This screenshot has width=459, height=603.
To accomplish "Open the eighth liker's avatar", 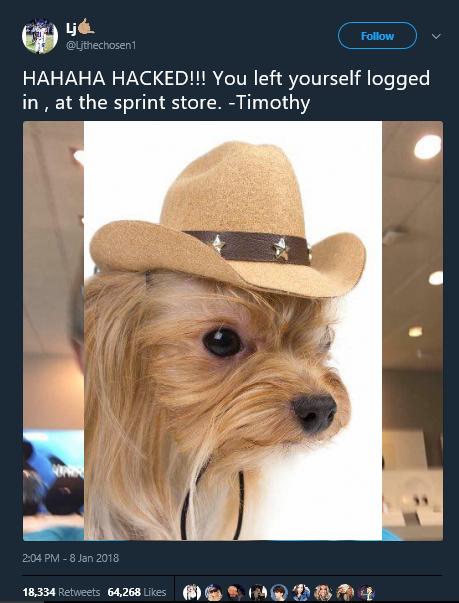I will 345,592.
